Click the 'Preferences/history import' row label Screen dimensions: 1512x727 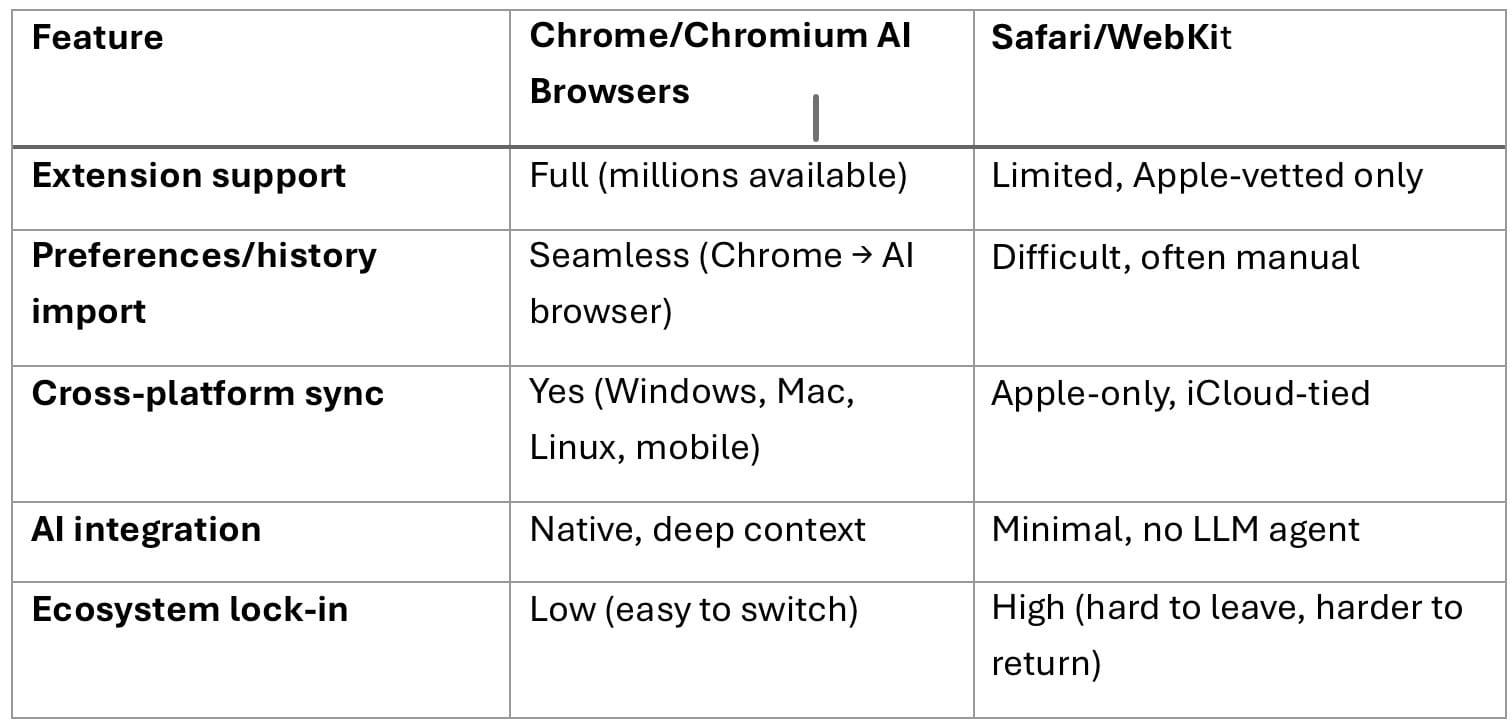(204, 283)
